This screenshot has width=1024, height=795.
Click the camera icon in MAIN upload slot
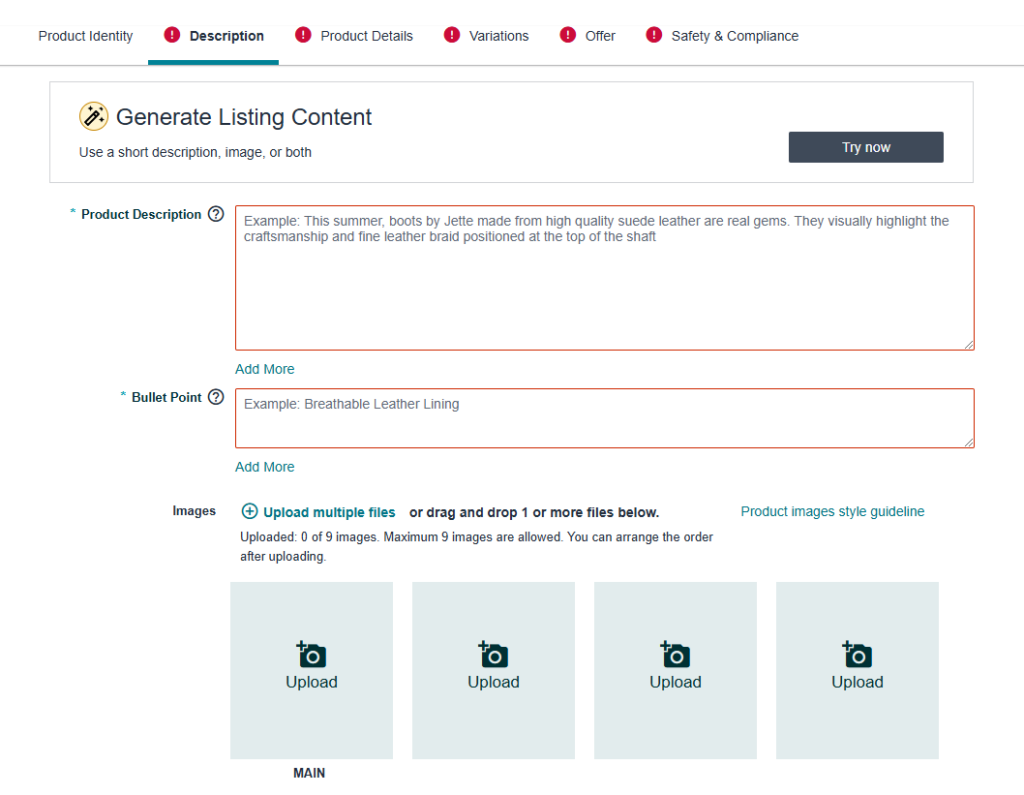click(x=312, y=655)
